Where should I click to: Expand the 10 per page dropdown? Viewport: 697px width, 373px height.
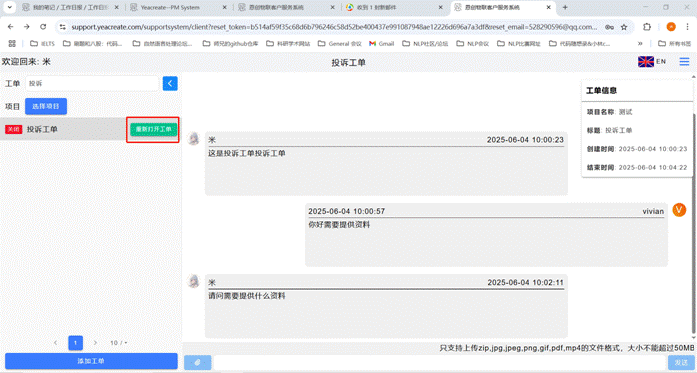(119, 343)
